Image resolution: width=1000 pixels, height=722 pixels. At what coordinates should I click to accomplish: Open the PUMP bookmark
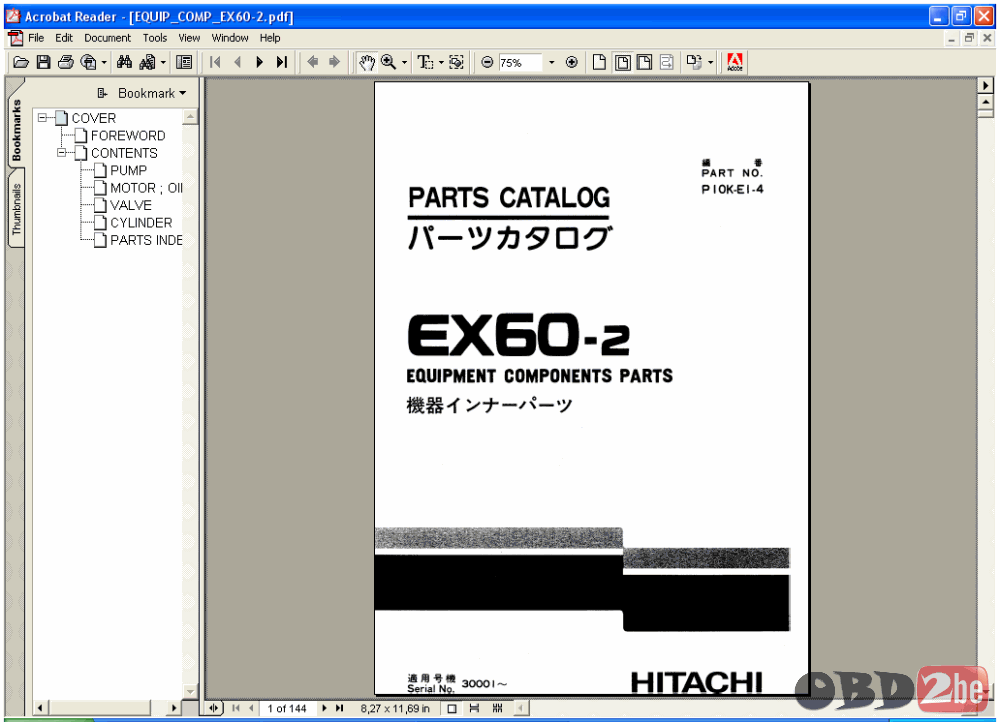(128, 170)
